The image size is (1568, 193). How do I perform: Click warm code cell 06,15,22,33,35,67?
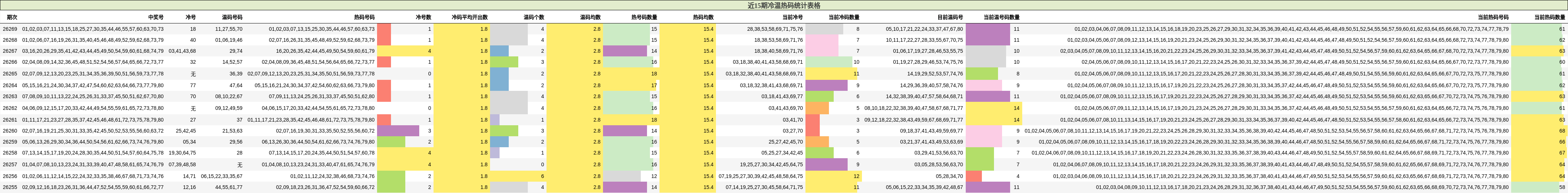222,176
